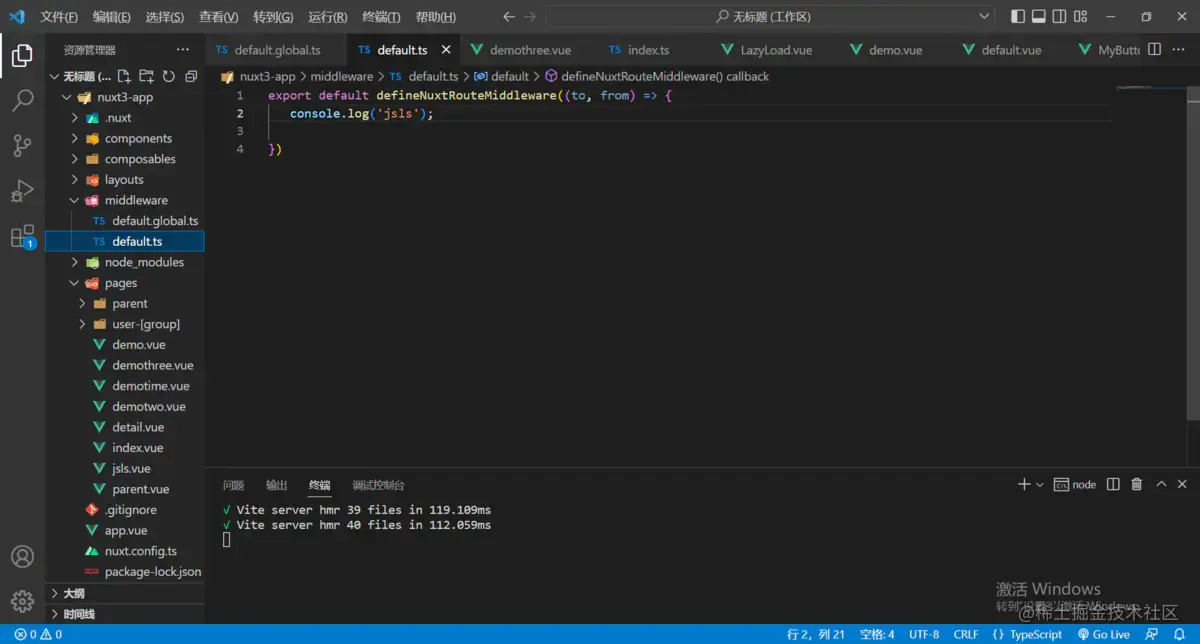Collapse the pages folder
The height and width of the screenshot is (644, 1200).
(75, 283)
